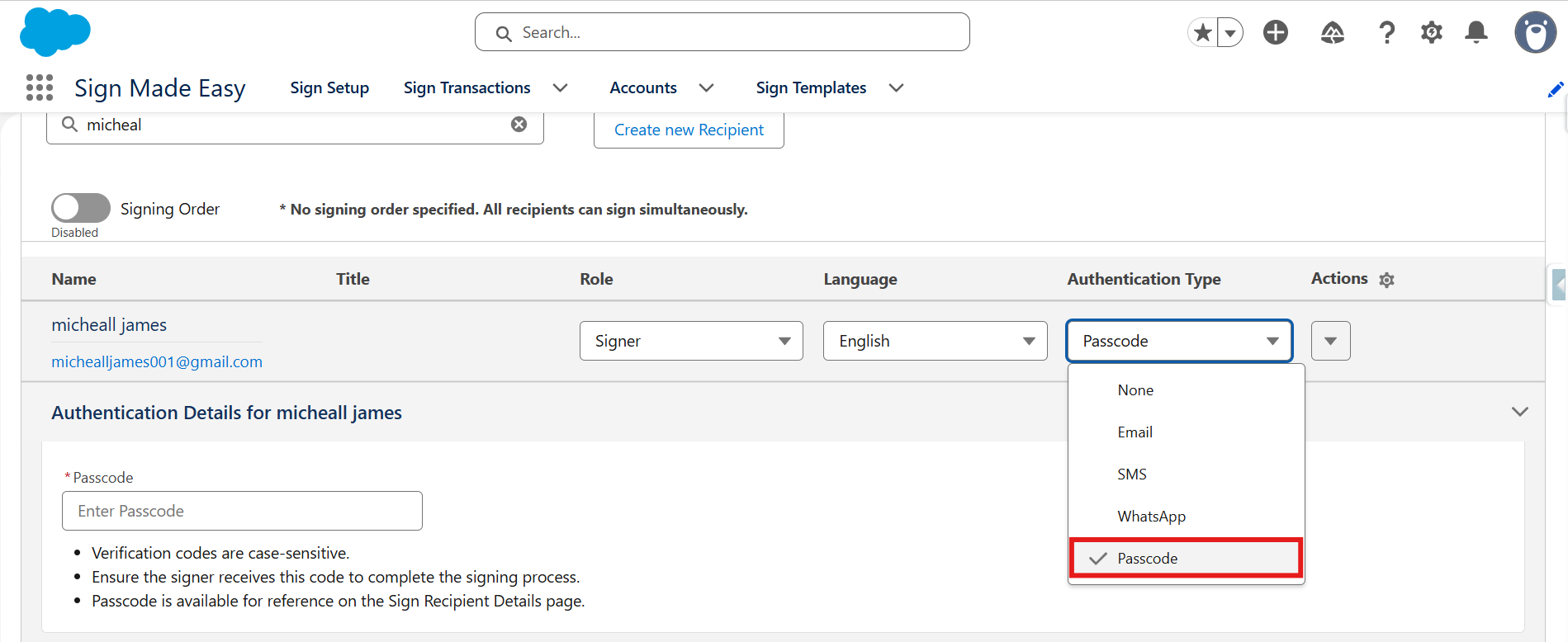Open the Notifications bell
Image resolution: width=1568 pixels, height=642 pixels.
[1476, 32]
